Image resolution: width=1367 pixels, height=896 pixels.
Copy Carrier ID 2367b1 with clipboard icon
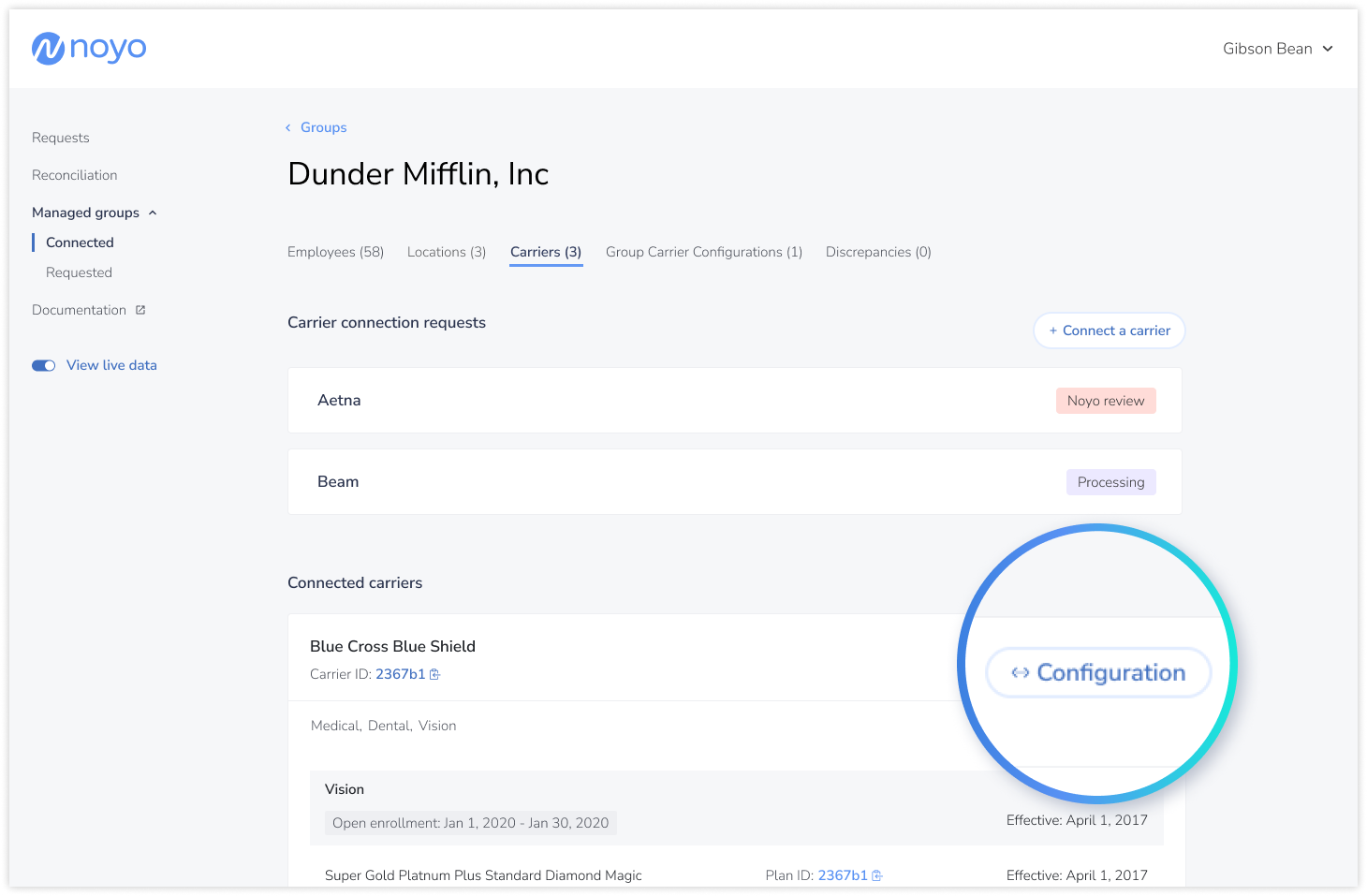coord(434,674)
